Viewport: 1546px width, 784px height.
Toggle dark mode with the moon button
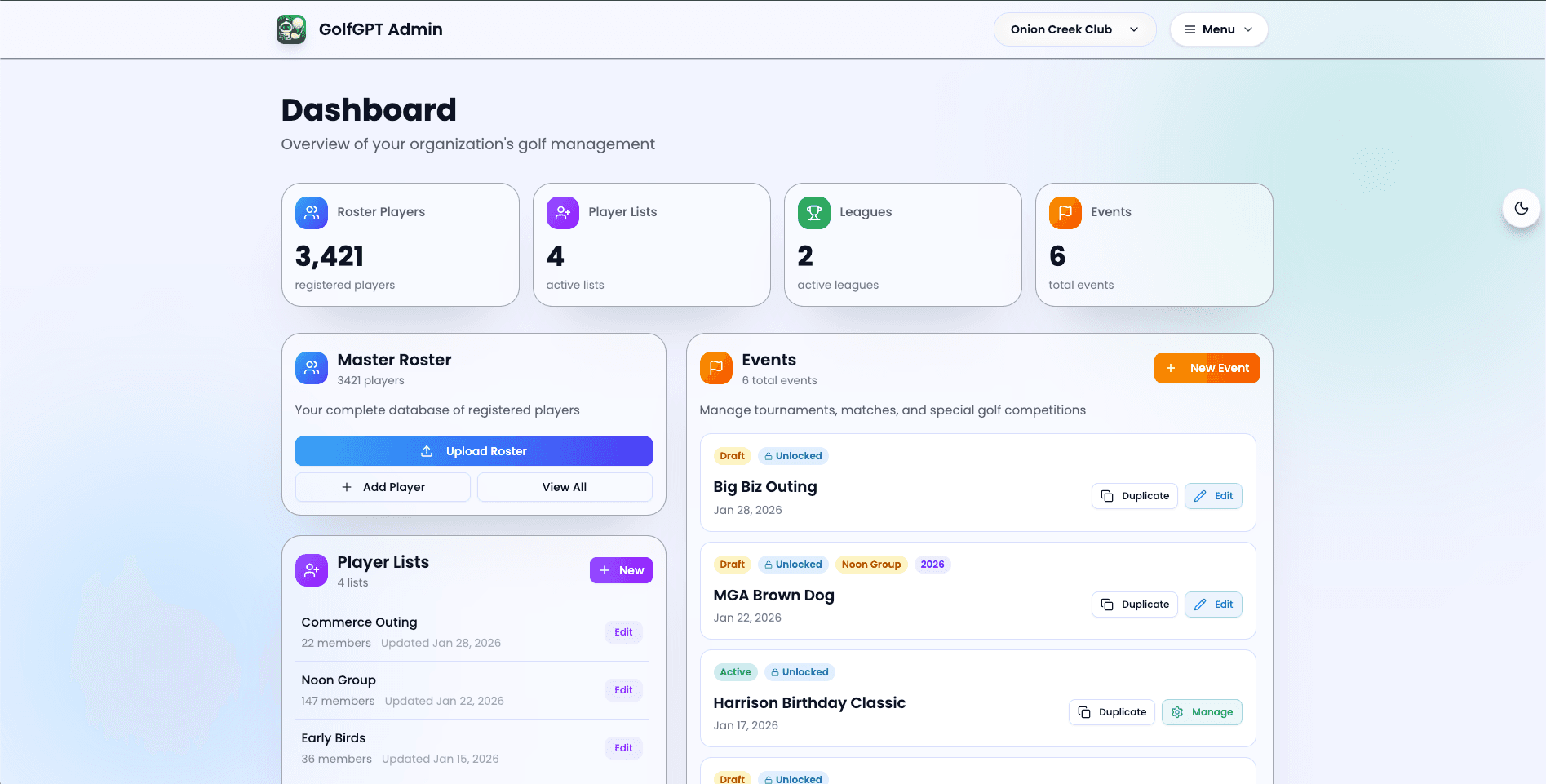click(x=1521, y=208)
